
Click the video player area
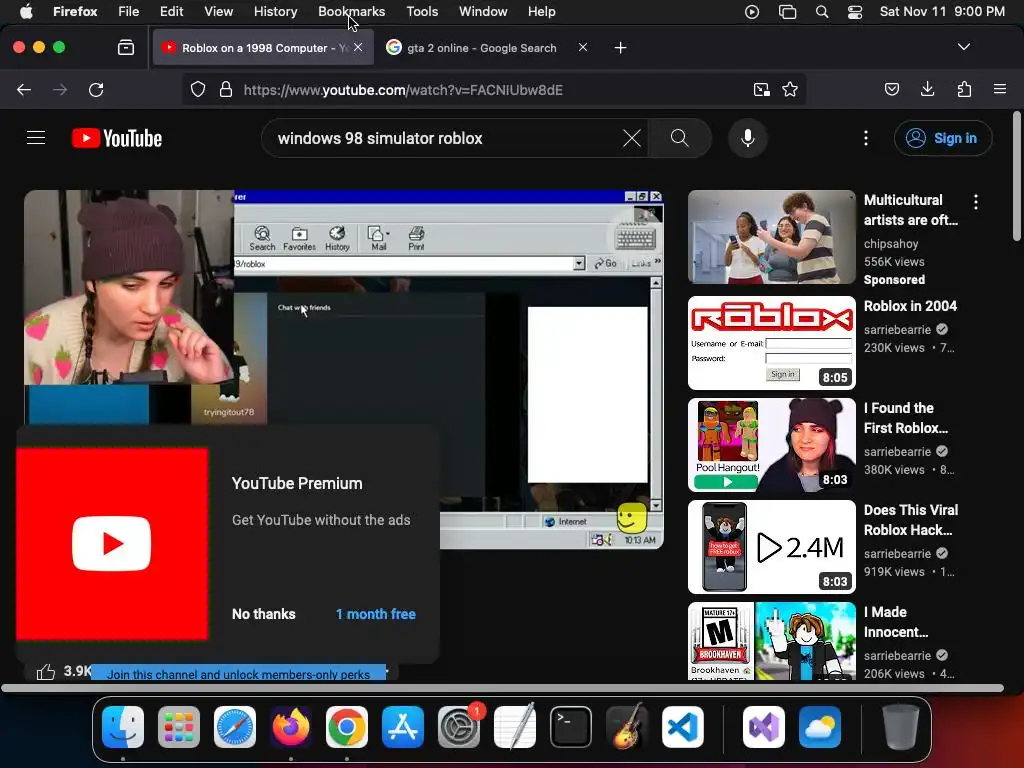tap(344, 369)
